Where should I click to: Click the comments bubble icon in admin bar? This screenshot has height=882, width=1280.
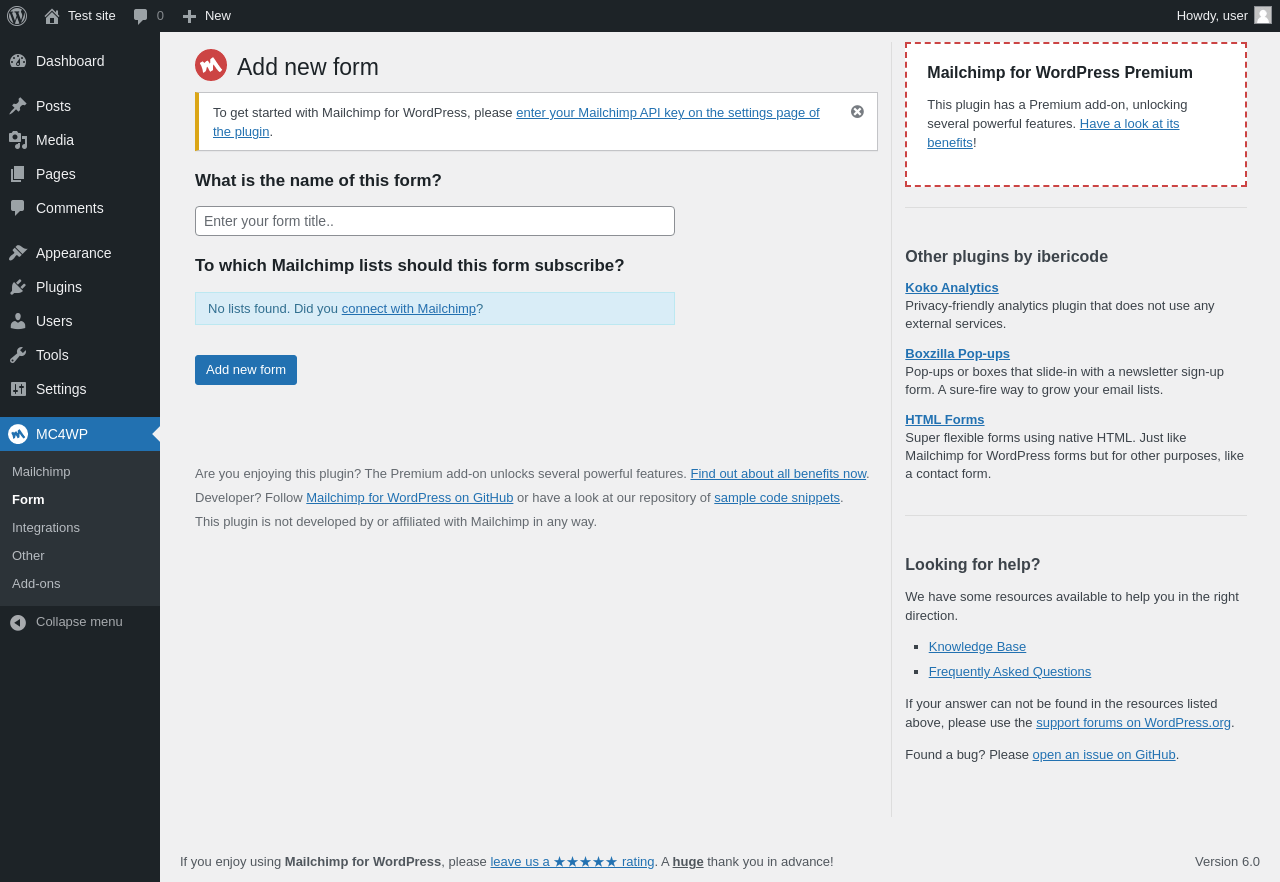(141, 16)
